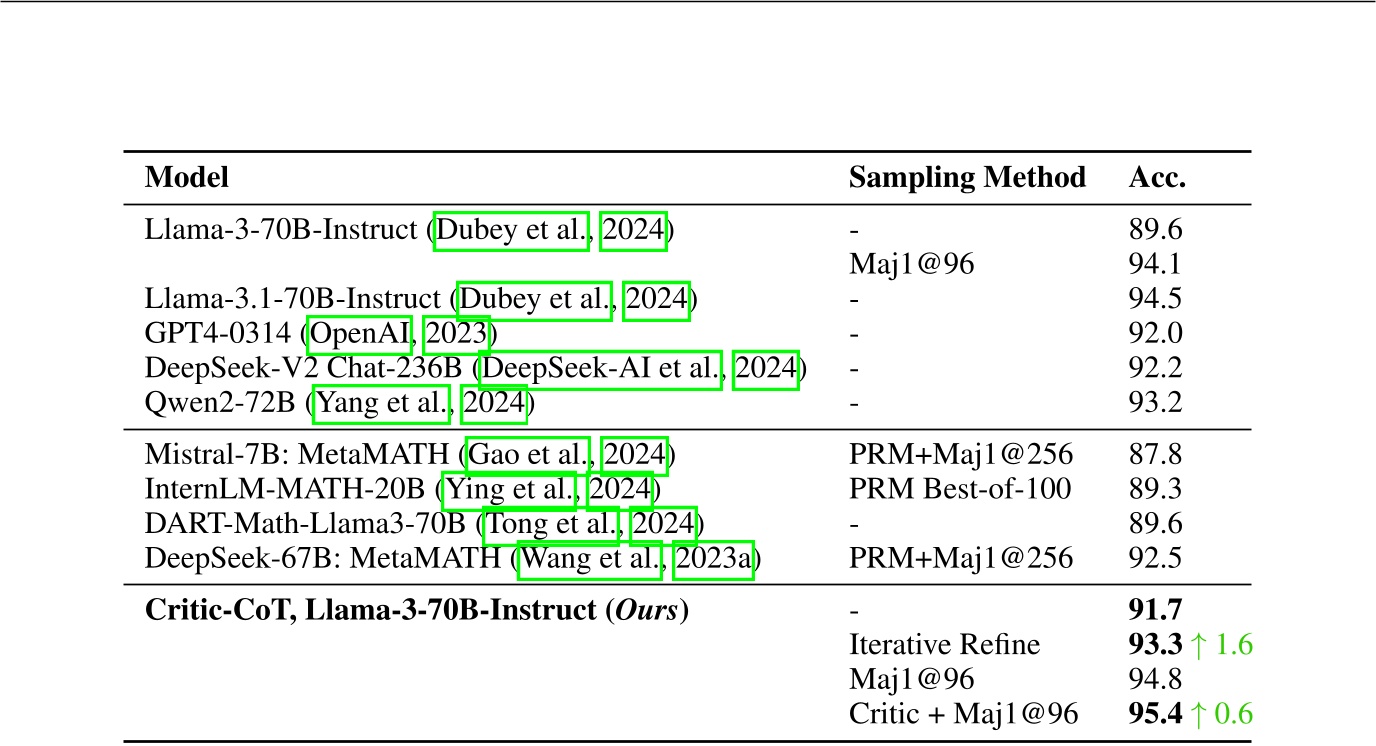Click the 2023a year citation link

(x=713, y=559)
